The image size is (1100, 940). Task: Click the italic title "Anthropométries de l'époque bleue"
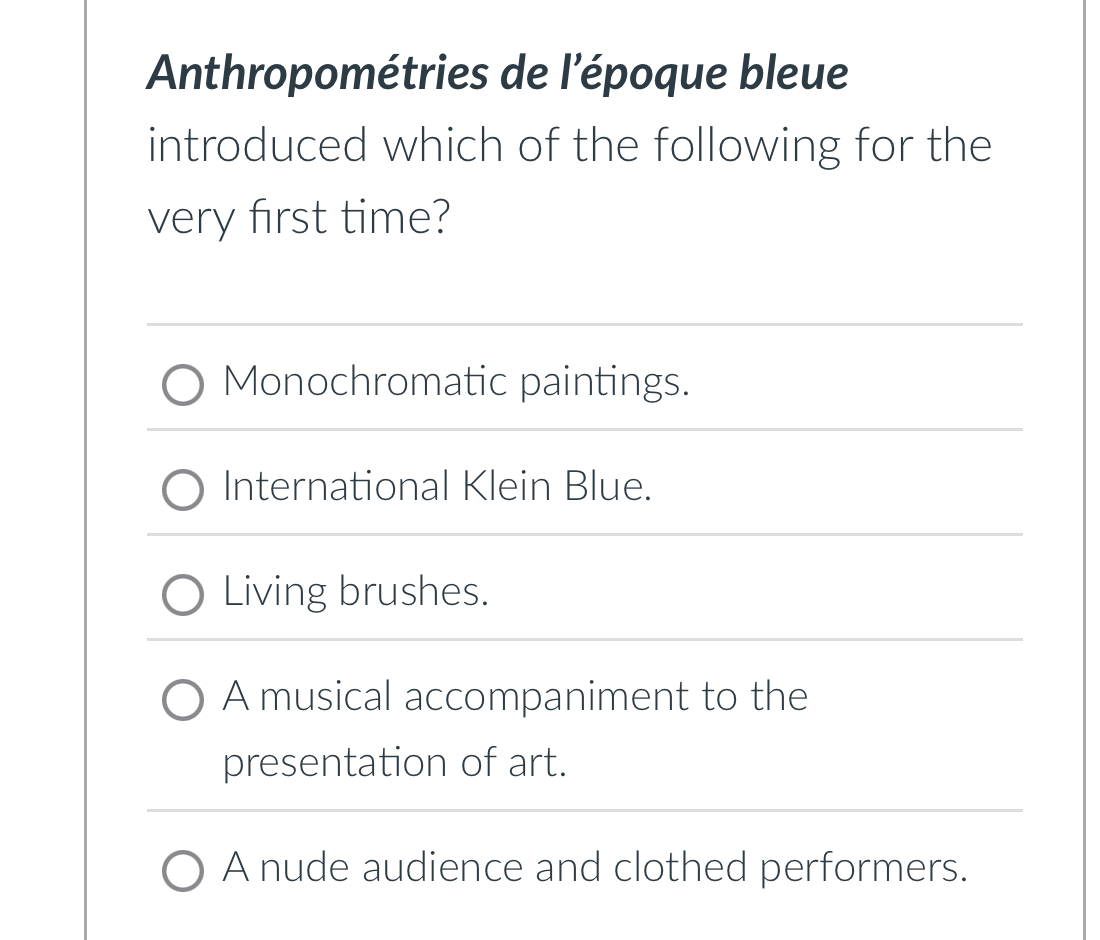pos(497,74)
